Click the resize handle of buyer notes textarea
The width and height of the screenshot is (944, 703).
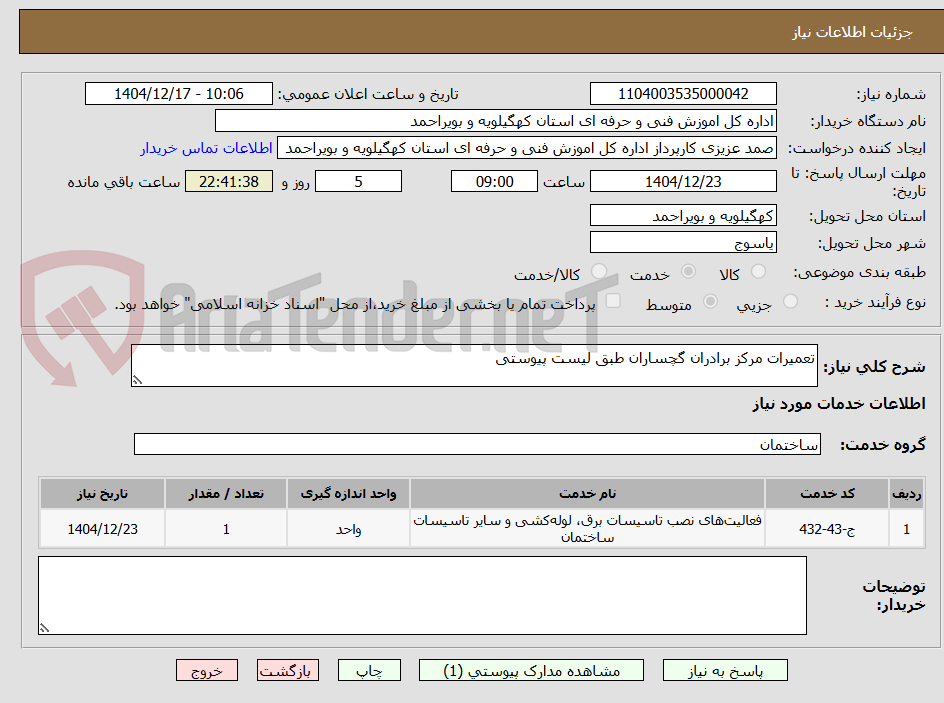click(44, 628)
